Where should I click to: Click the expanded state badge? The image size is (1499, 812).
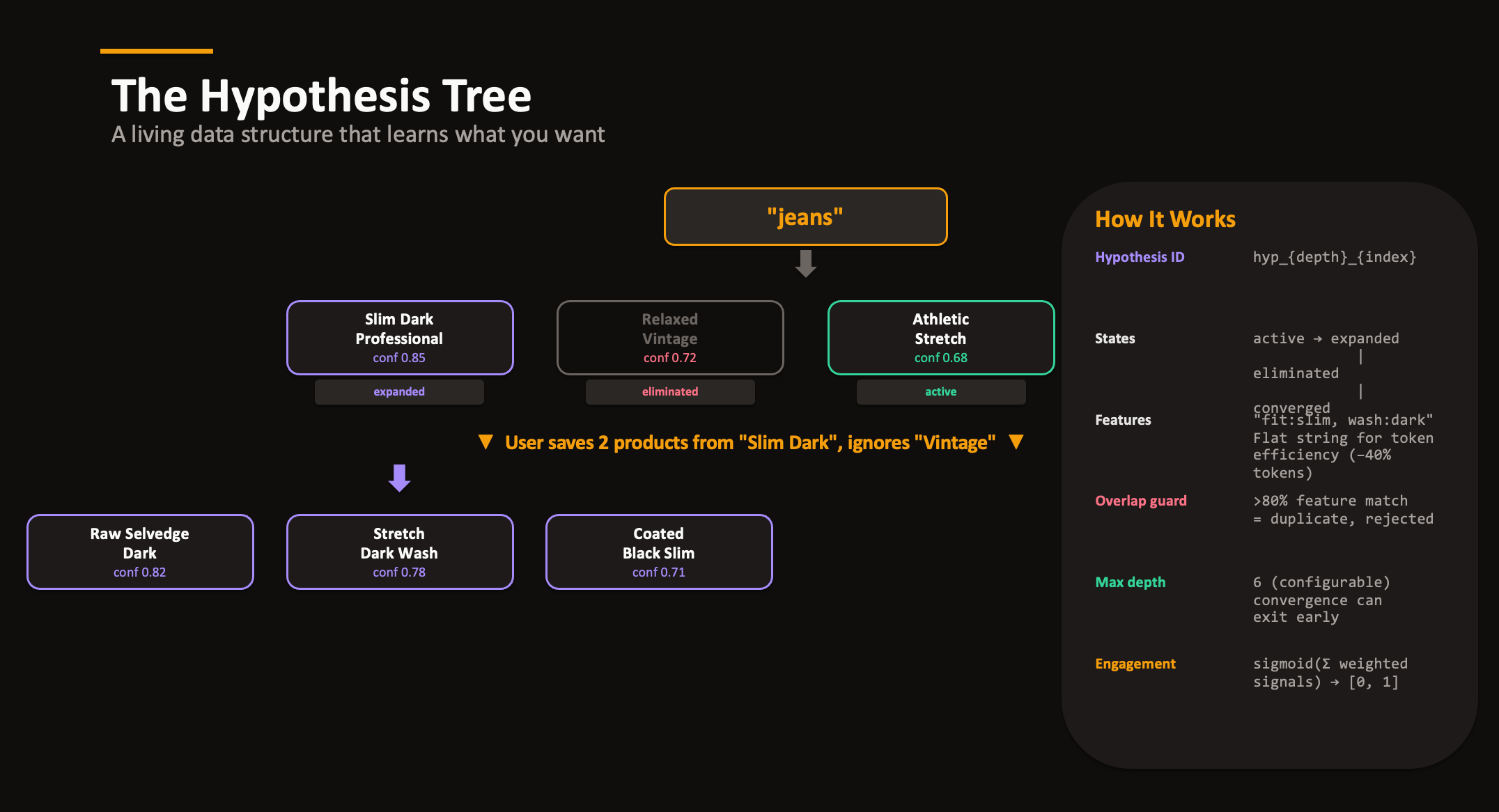pyautogui.click(x=399, y=391)
